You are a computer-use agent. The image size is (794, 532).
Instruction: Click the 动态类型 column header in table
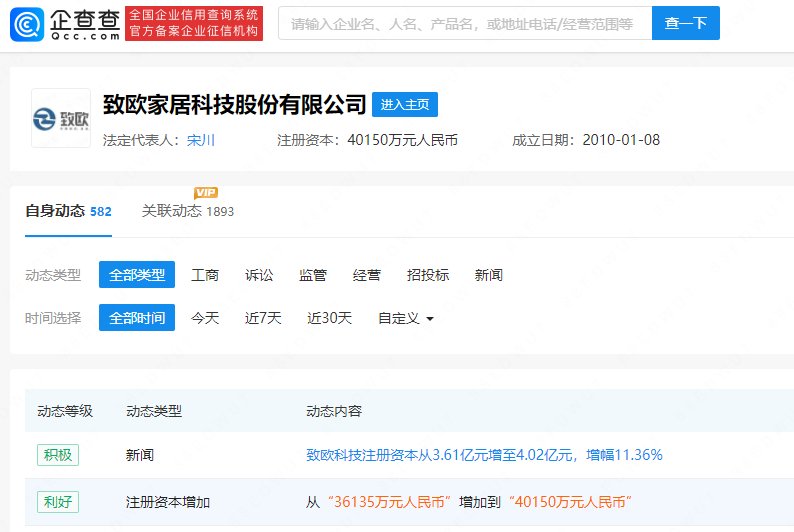coord(154,411)
